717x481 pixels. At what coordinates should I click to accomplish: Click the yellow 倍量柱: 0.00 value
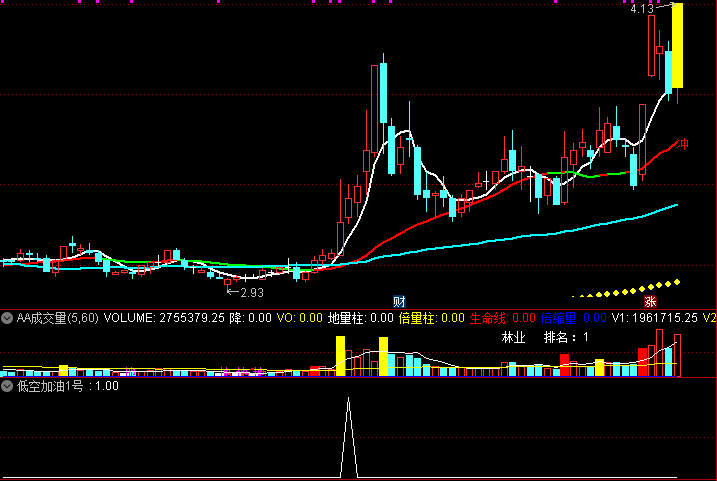point(432,318)
